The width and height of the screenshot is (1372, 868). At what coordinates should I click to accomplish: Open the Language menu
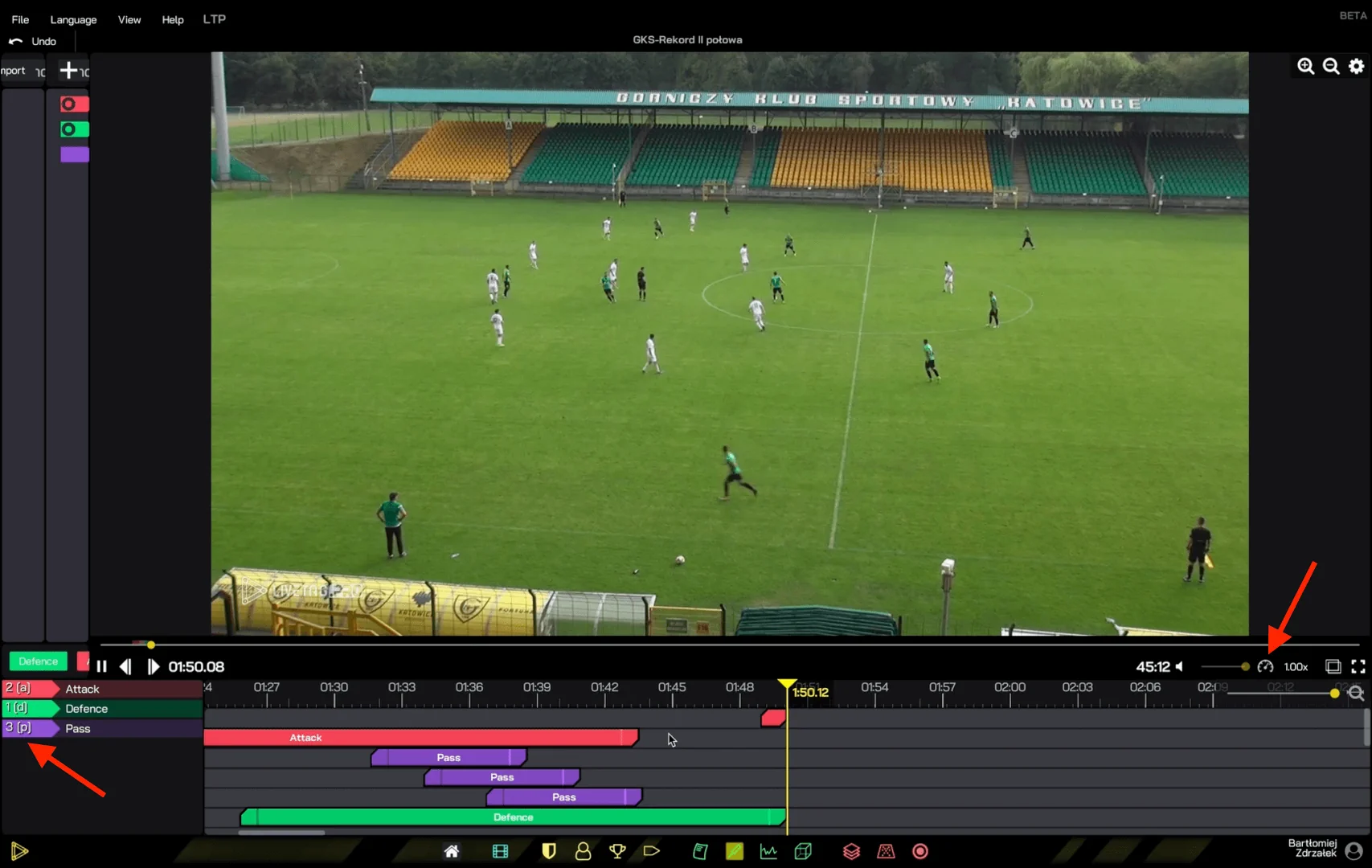coord(72,19)
